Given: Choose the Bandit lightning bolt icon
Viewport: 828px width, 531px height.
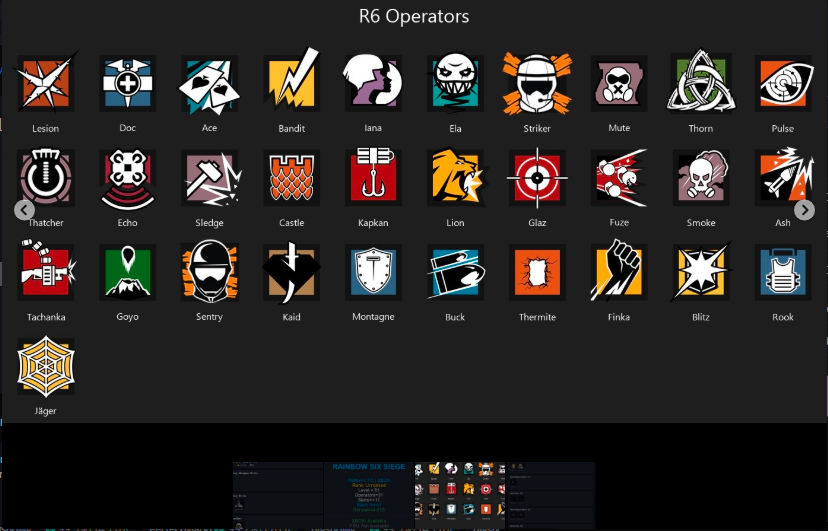Looking at the screenshot, I should tap(291, 83).
